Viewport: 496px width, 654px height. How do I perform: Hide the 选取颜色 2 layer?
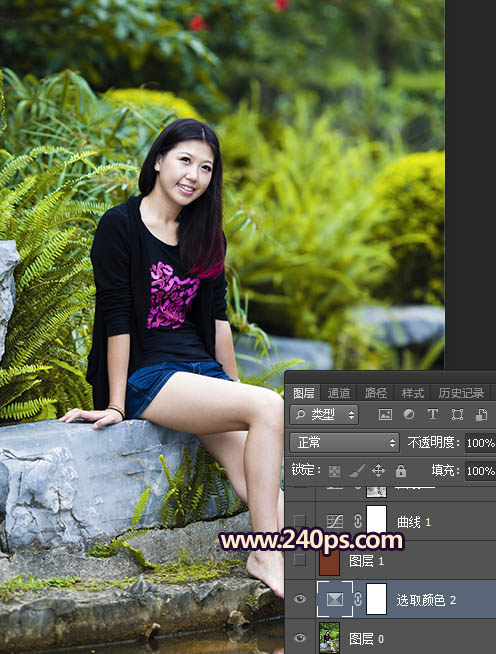(300, 599)
